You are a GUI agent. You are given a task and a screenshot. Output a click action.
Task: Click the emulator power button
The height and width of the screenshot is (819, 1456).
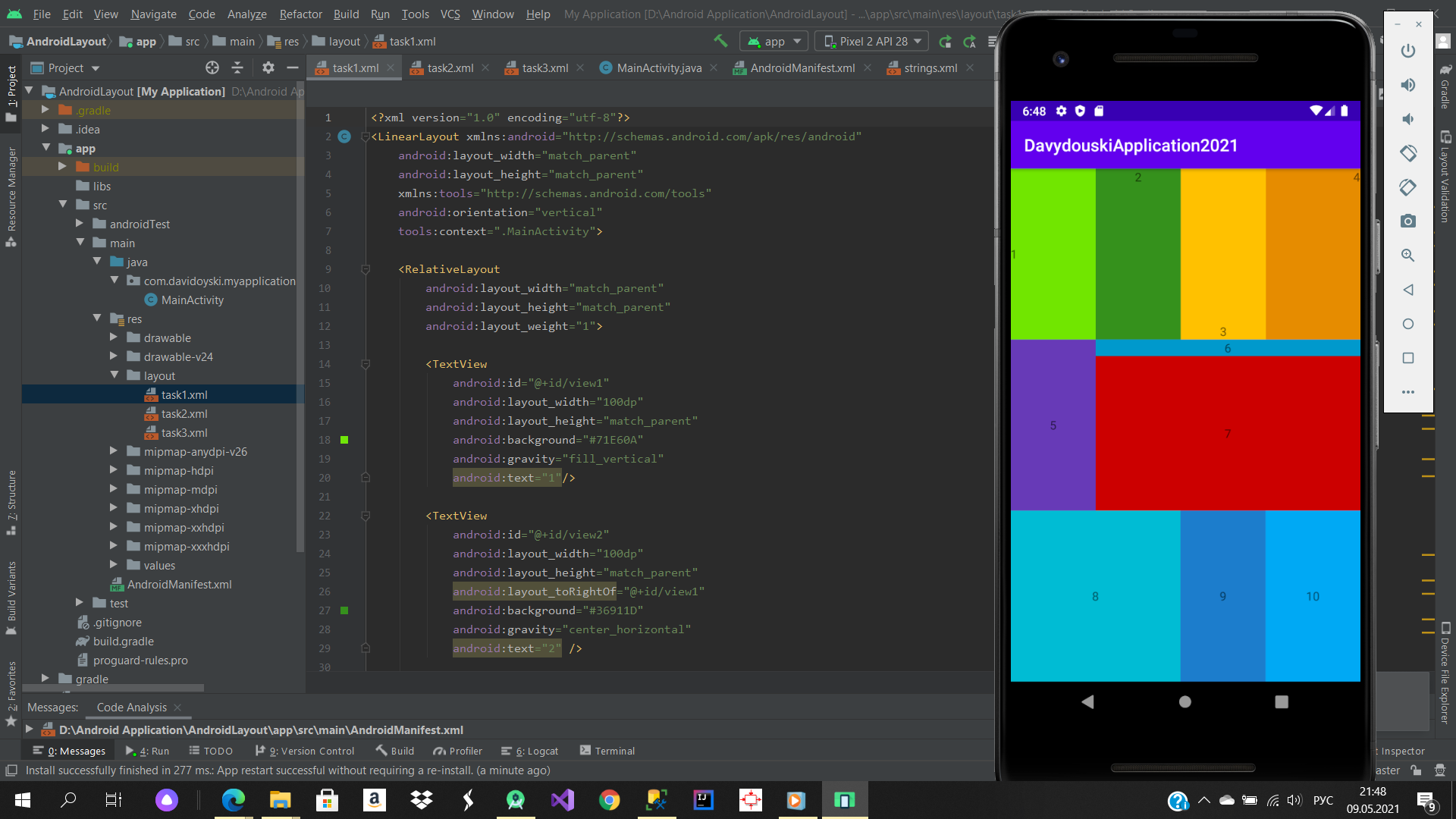coord(1408,51)
